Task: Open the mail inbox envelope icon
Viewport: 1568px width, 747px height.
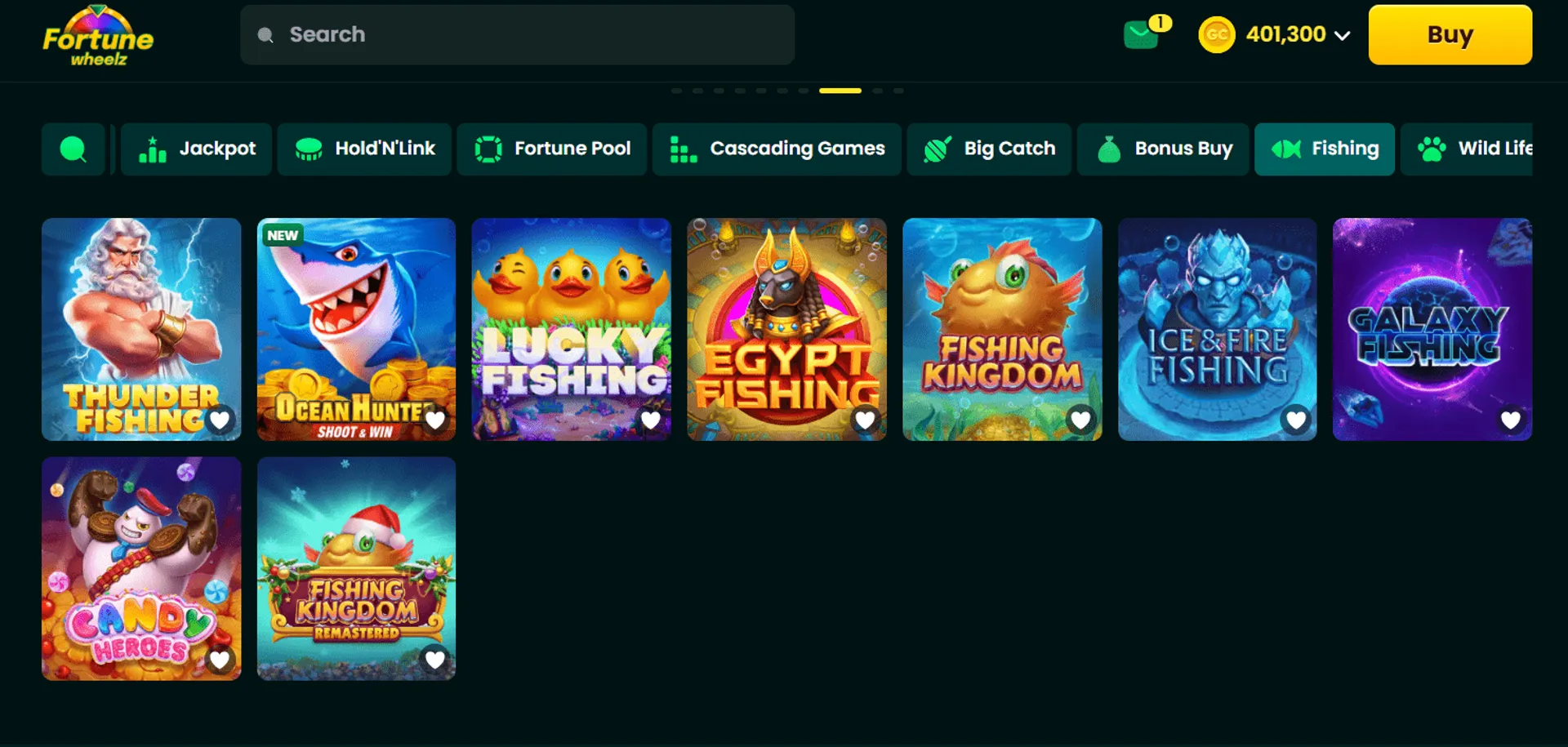Action: [x=1141, y=35]
